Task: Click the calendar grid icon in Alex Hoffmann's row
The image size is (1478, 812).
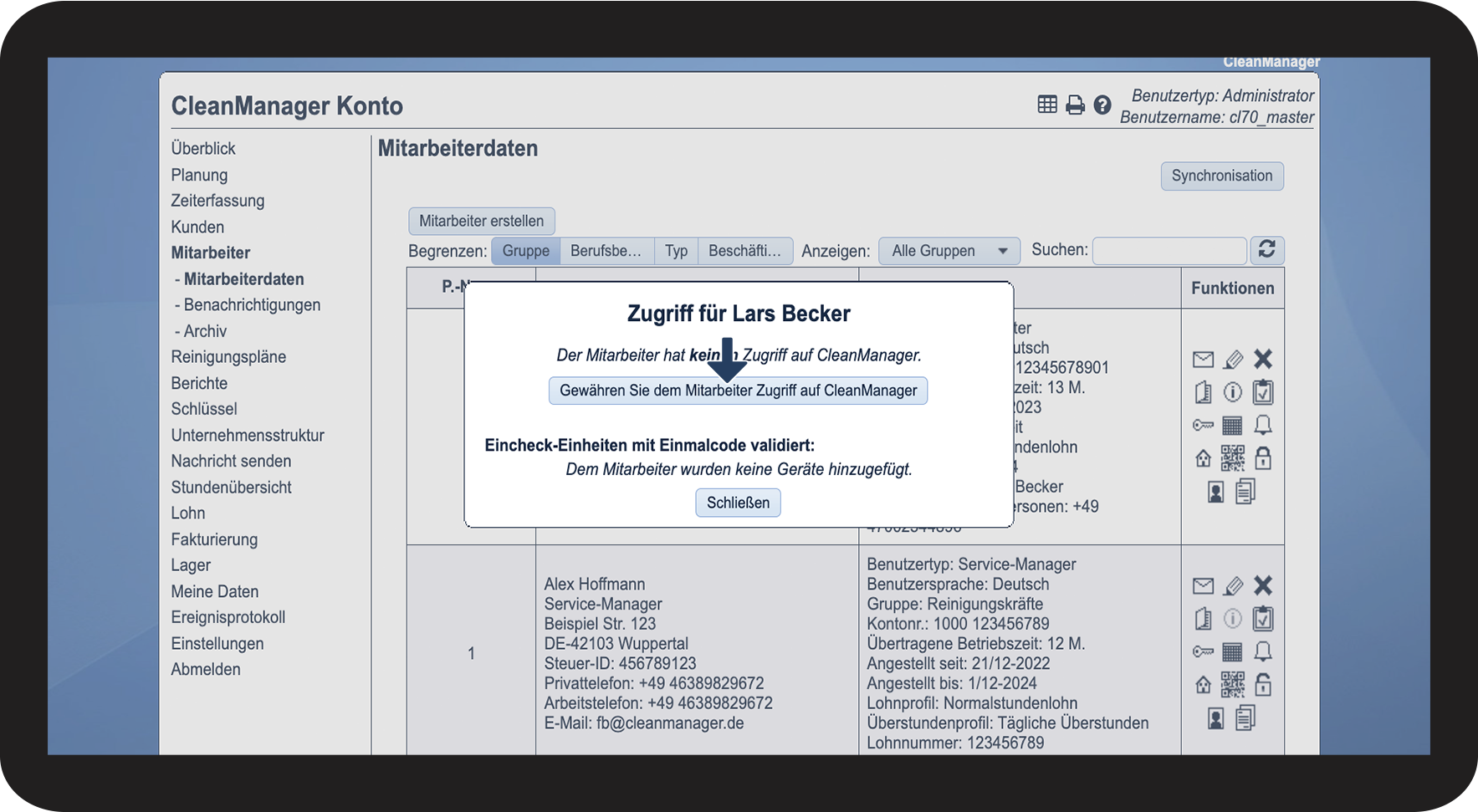Action: 1232,652
